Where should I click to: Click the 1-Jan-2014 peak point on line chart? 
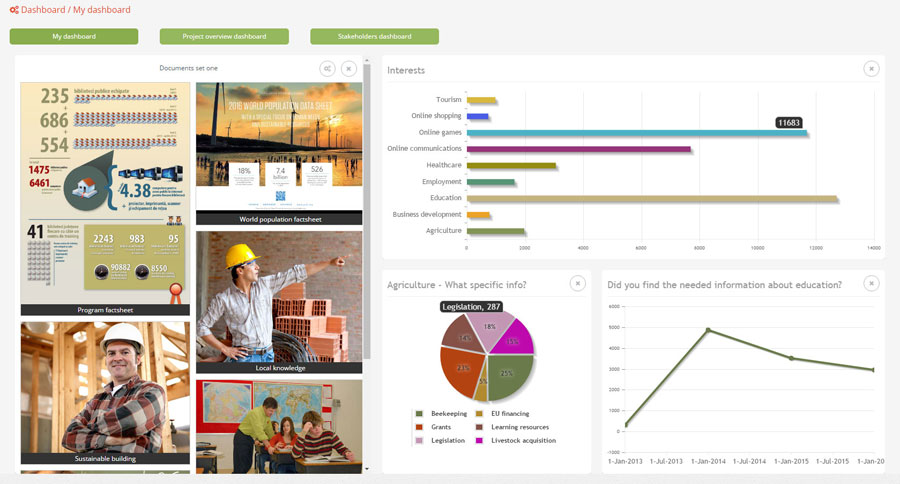click(x=708, y=330)
